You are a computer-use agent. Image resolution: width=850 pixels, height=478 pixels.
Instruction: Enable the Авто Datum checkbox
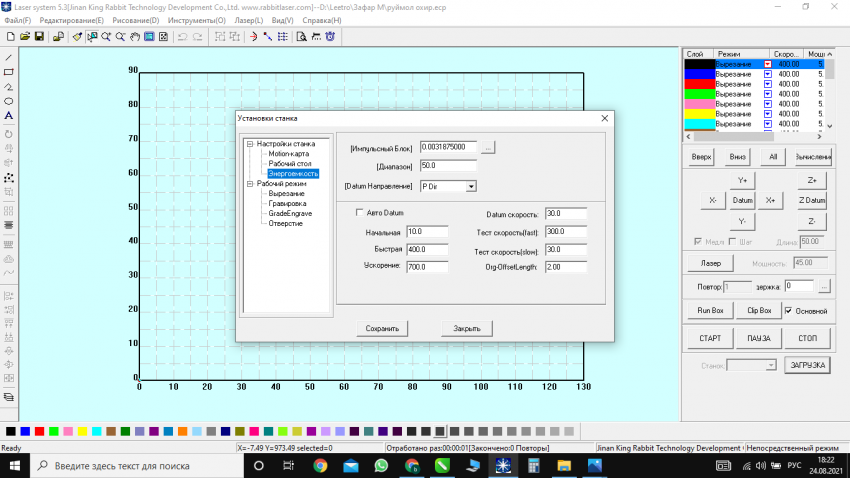point(360,213)
